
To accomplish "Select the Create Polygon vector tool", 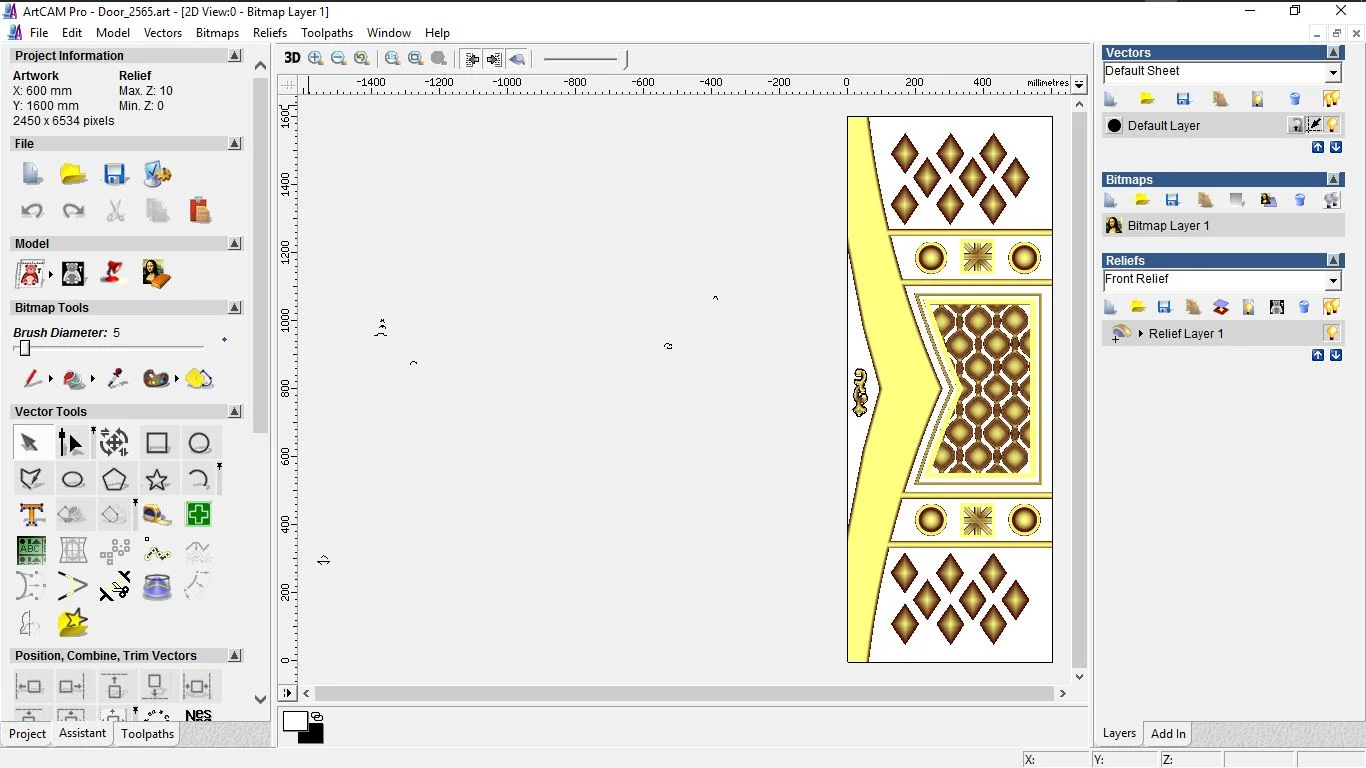I will pos(115,480).
